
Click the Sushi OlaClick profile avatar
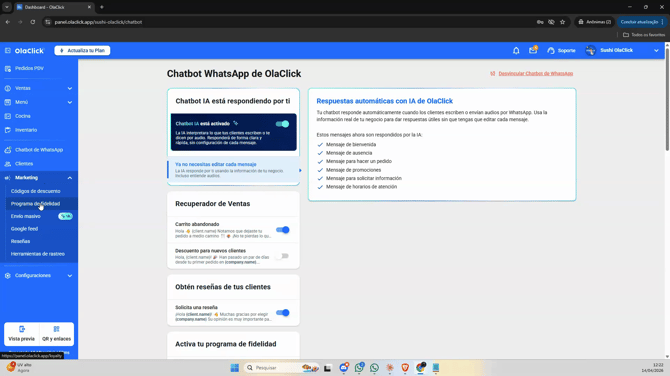pos(591,50)
